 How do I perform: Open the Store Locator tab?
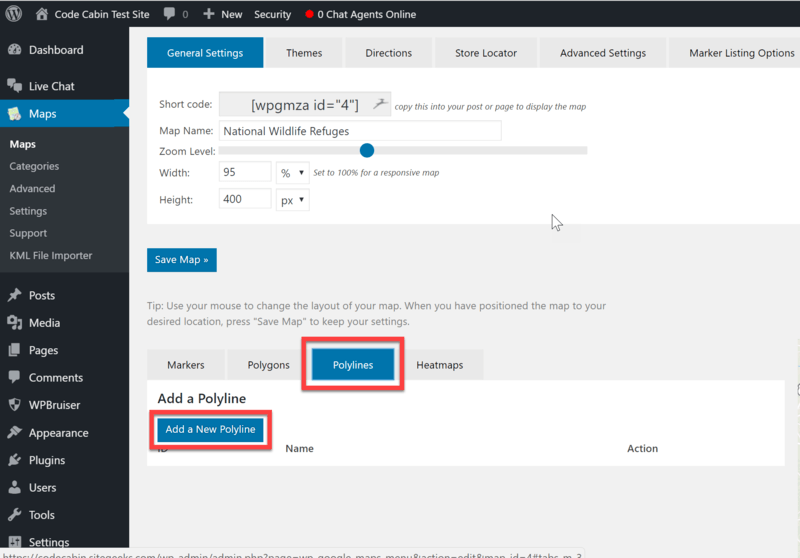pos(486,53)
